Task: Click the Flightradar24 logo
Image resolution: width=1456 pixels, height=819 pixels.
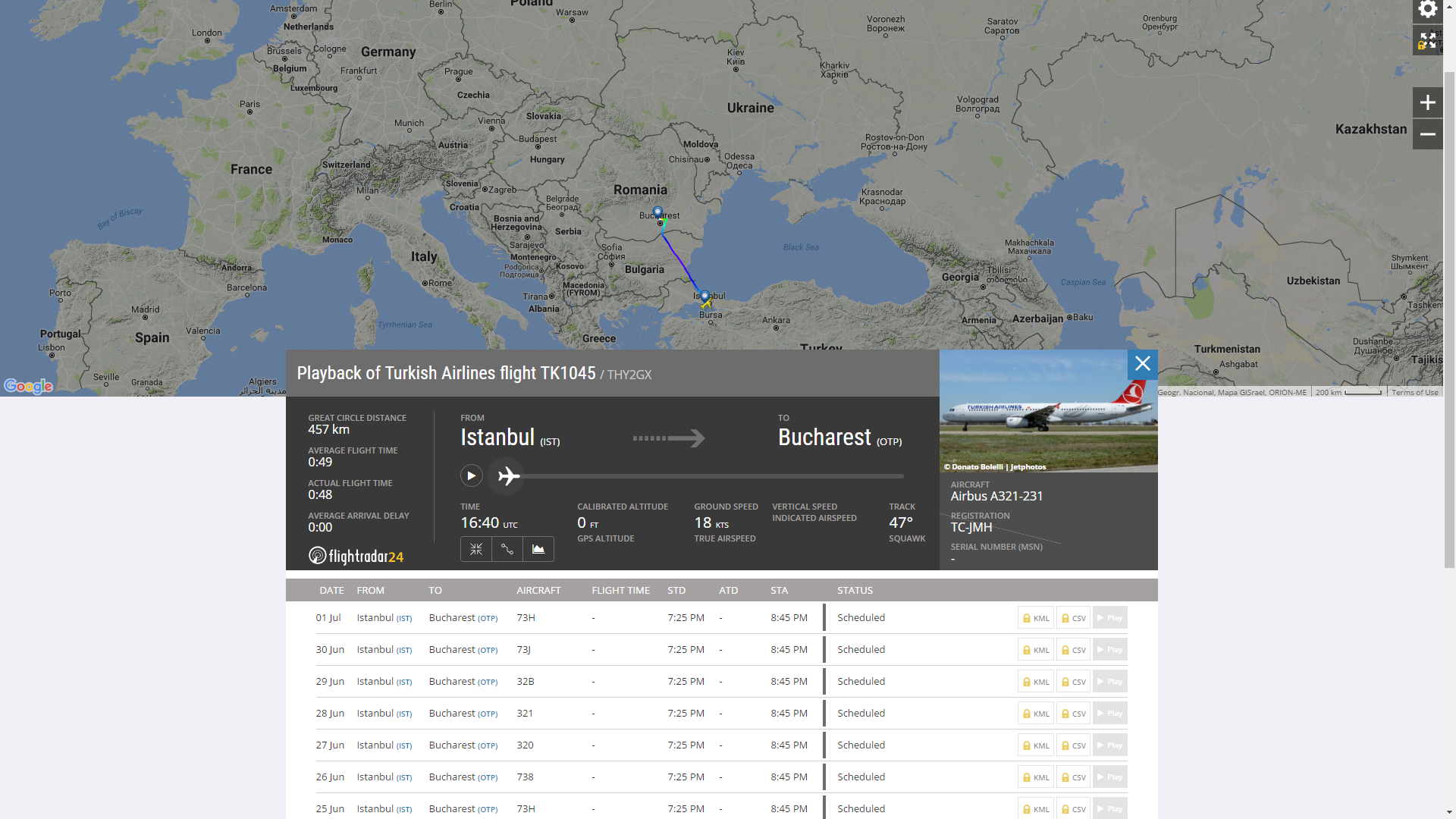Action: pos(356,557)
